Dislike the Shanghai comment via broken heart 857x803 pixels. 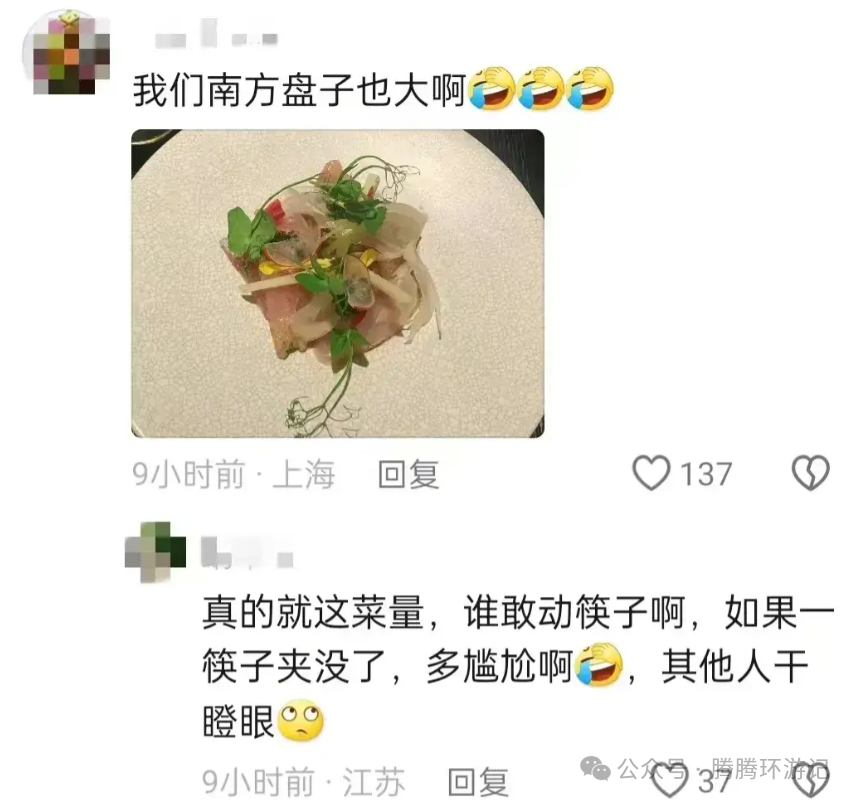811,473
